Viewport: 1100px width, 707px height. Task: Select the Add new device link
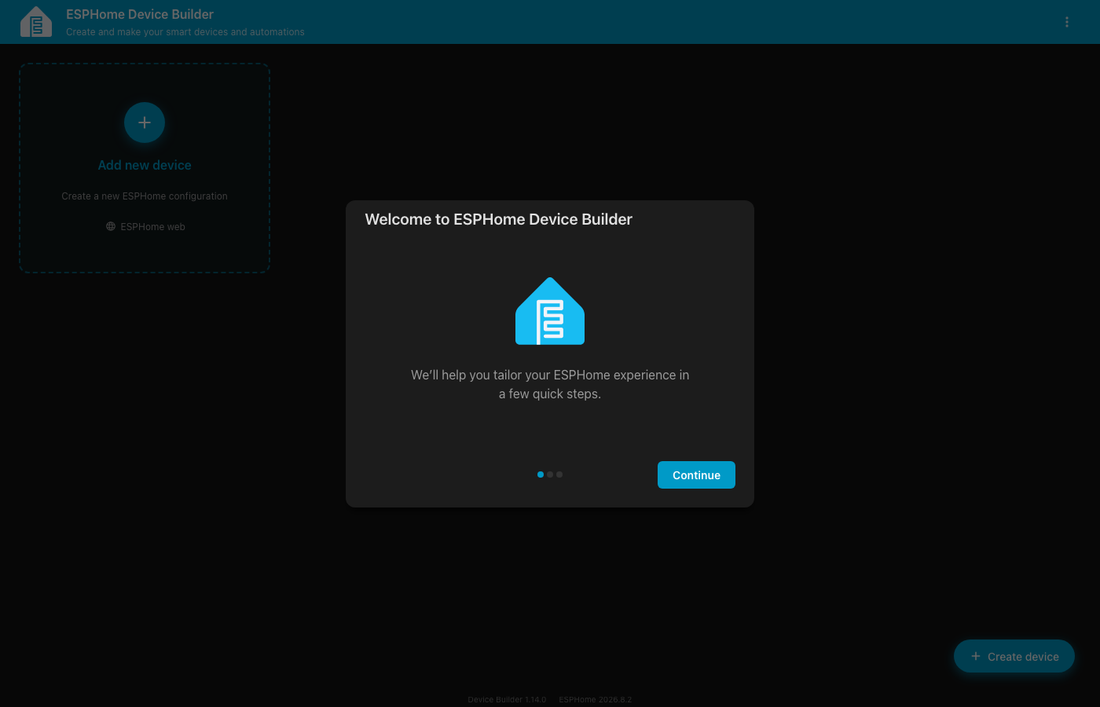pos(145,166)
